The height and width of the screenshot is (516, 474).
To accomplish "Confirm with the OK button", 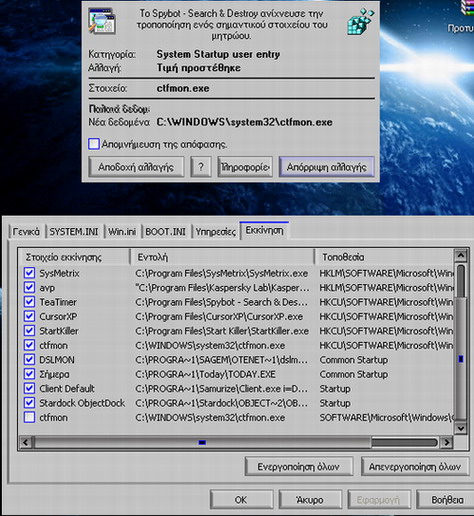I will 241,500.
